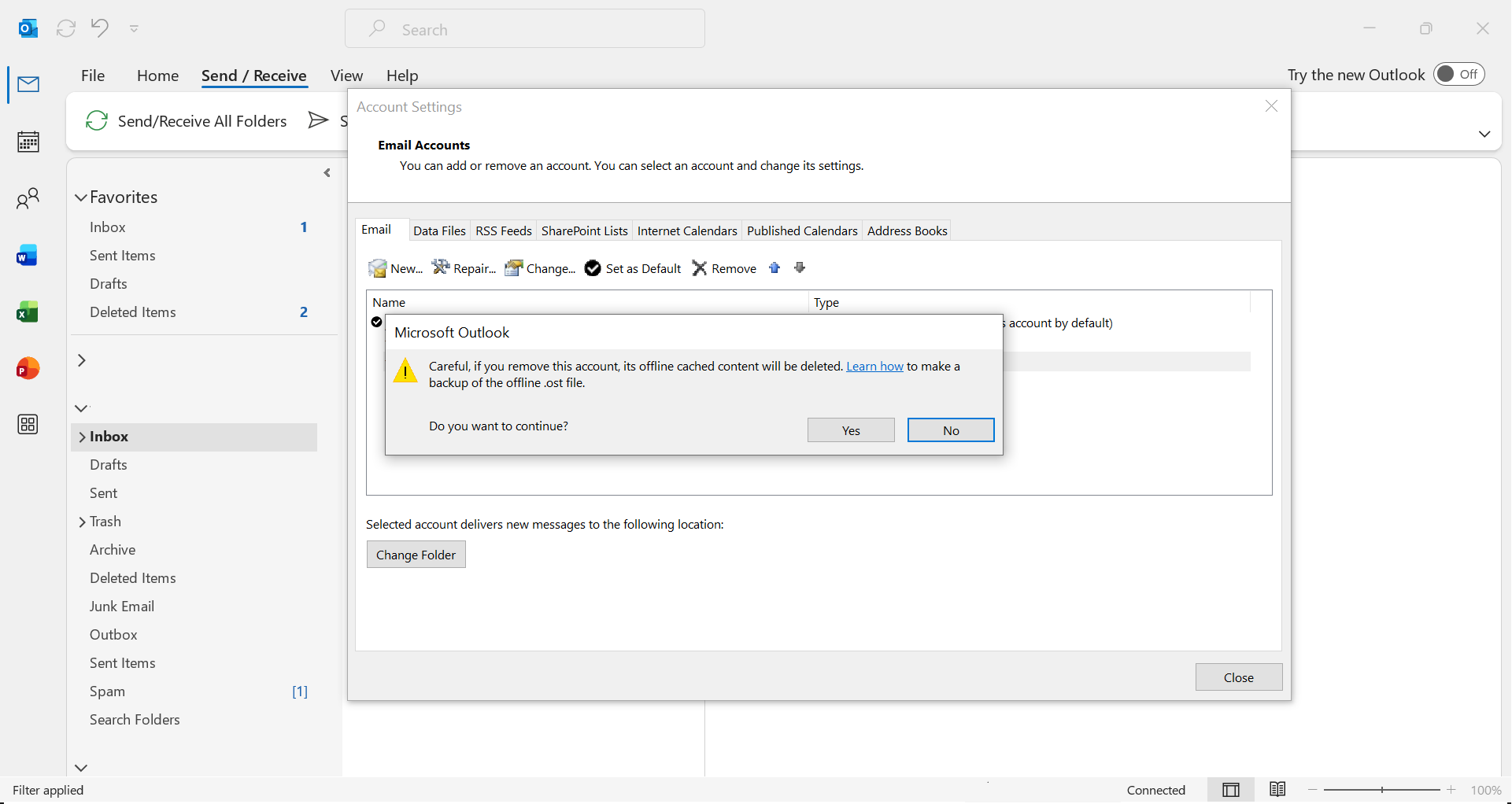1512x804 pixels.
Task: Open SharePoint Lists tab
Action: (585, 231)
